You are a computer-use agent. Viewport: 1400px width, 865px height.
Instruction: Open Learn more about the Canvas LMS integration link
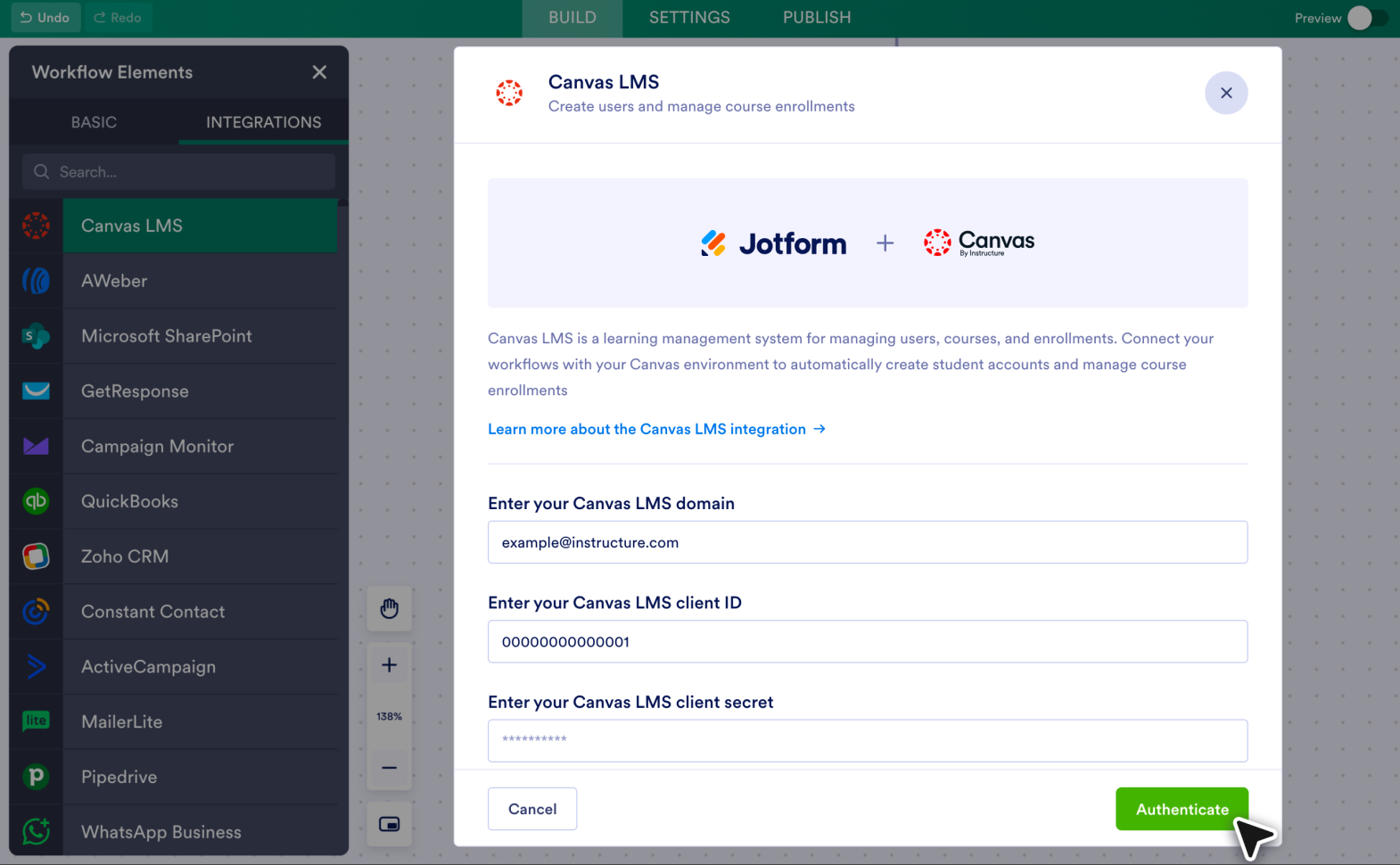click(656, 429)
